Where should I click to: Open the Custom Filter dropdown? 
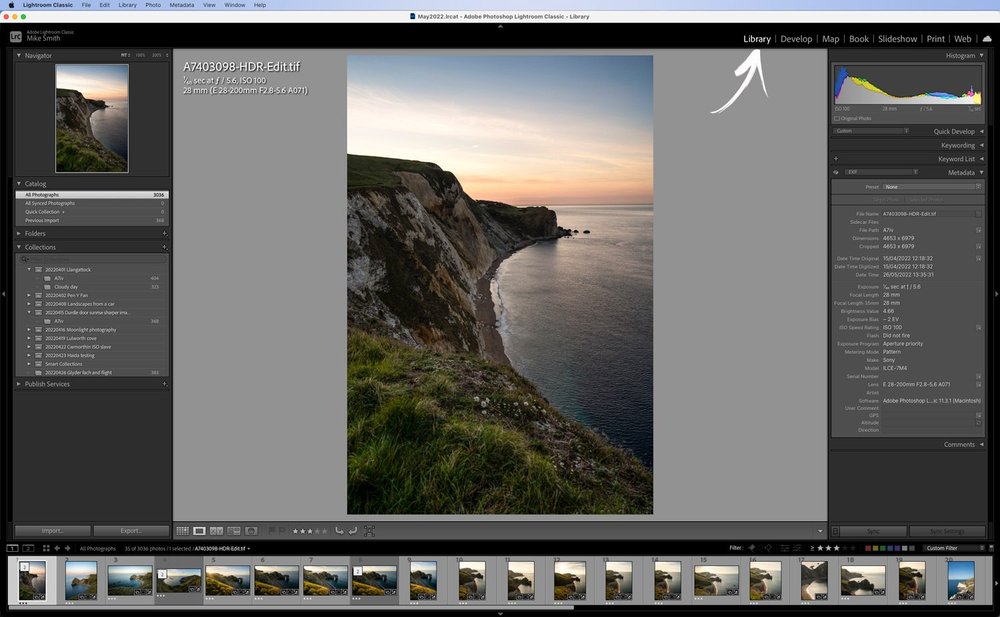point(955,548)
